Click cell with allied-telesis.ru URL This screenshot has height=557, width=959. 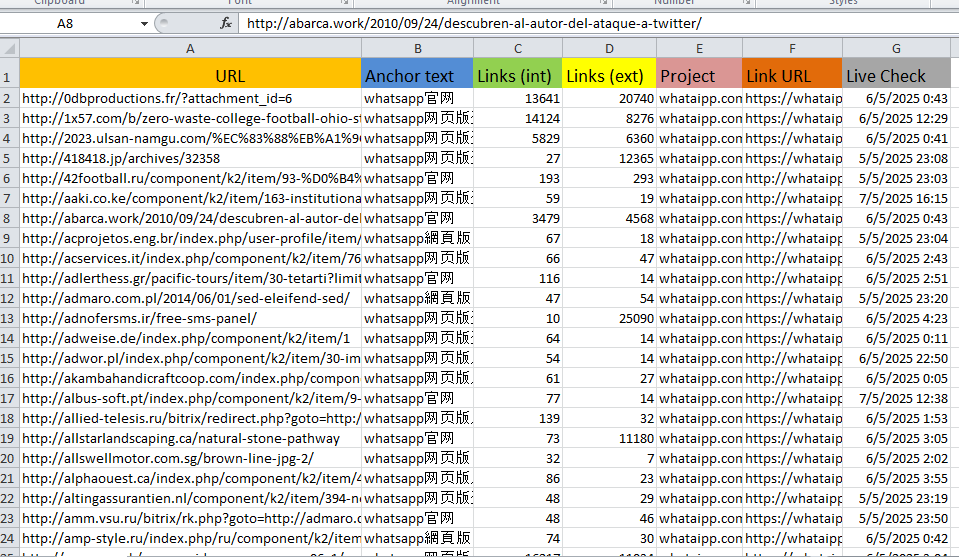click(x=190, y=418)
